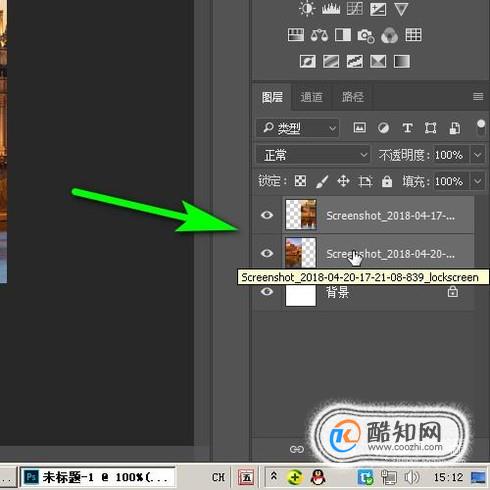Viewport: 490px width, 490px height.
Task: Select Screenshot_2018-04-20 layer thumbnail
Action: click(301, 252)
